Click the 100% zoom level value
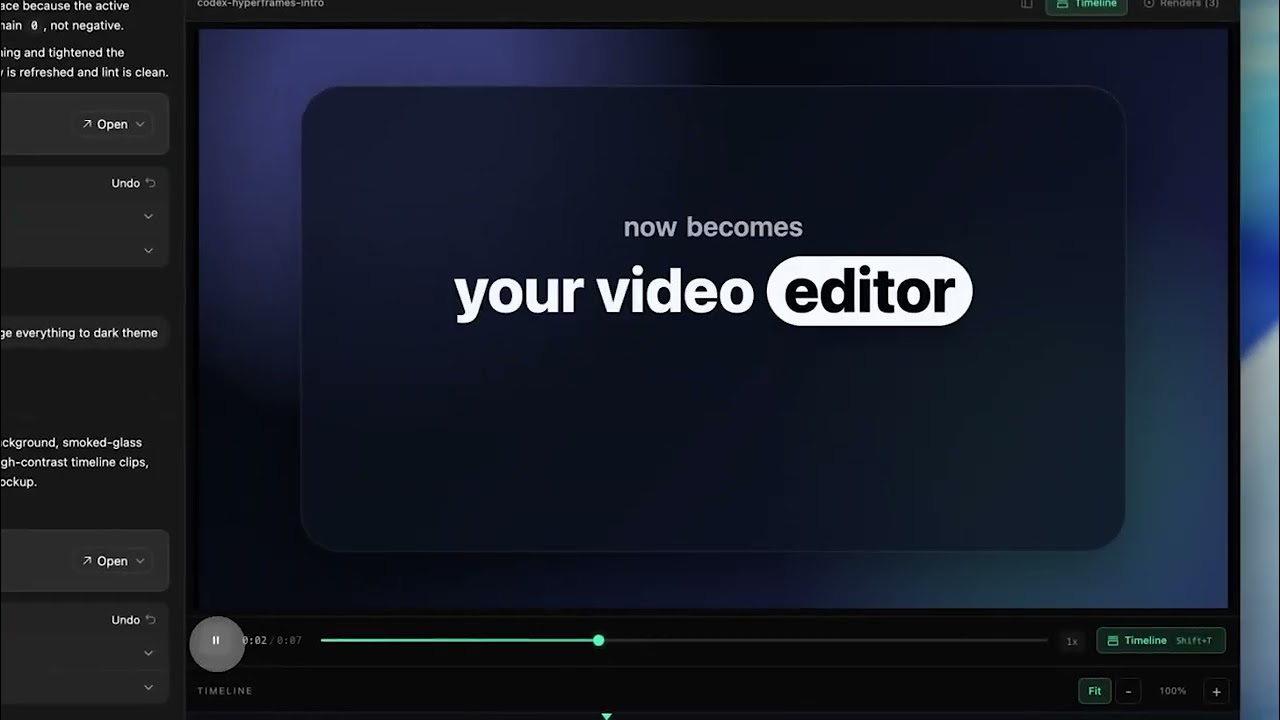 pyautogui.click(x=1172, y=691)
